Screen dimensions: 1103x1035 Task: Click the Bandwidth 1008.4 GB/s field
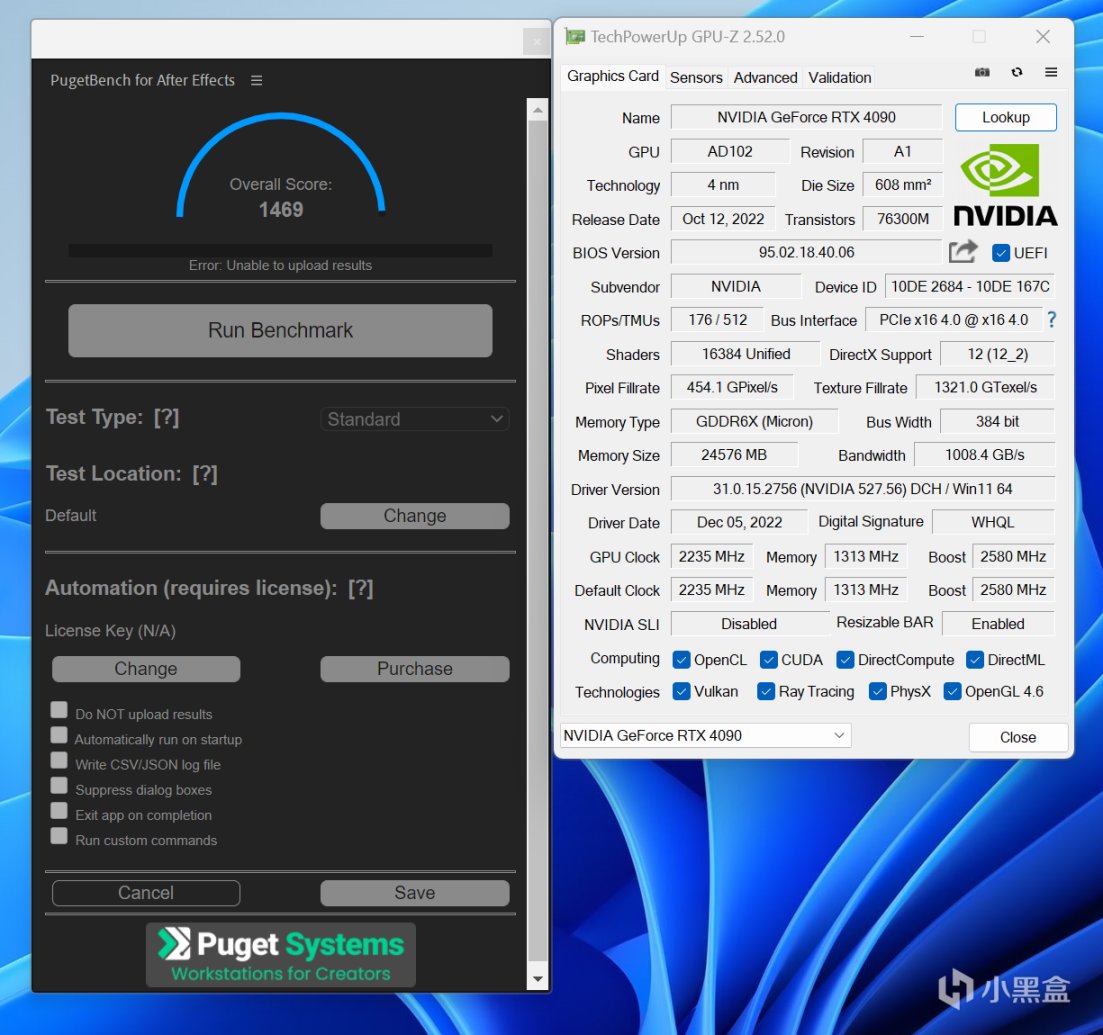[984, 455]
